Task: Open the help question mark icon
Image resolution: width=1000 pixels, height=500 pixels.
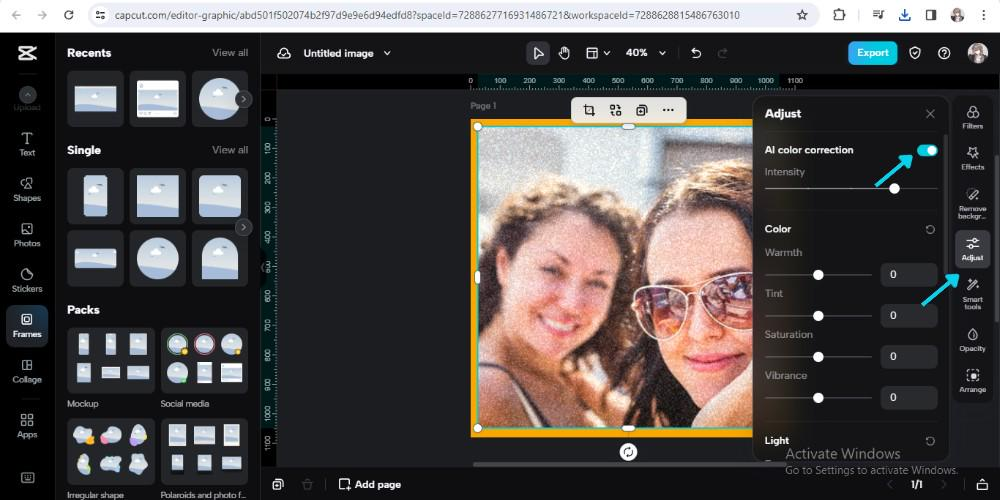Action: click(x=945, y=53)
